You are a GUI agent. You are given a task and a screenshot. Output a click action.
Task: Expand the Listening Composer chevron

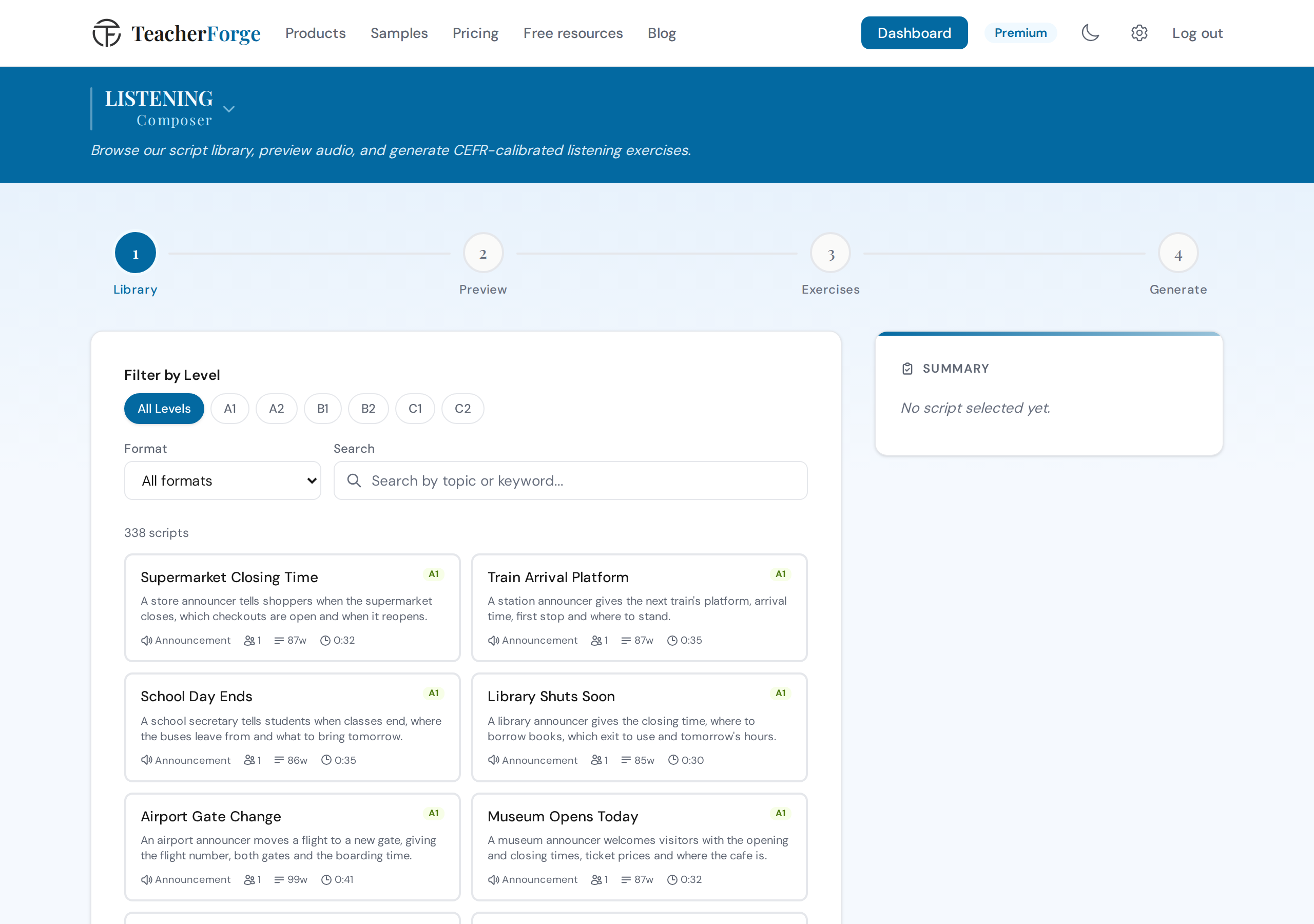[229, 109]
